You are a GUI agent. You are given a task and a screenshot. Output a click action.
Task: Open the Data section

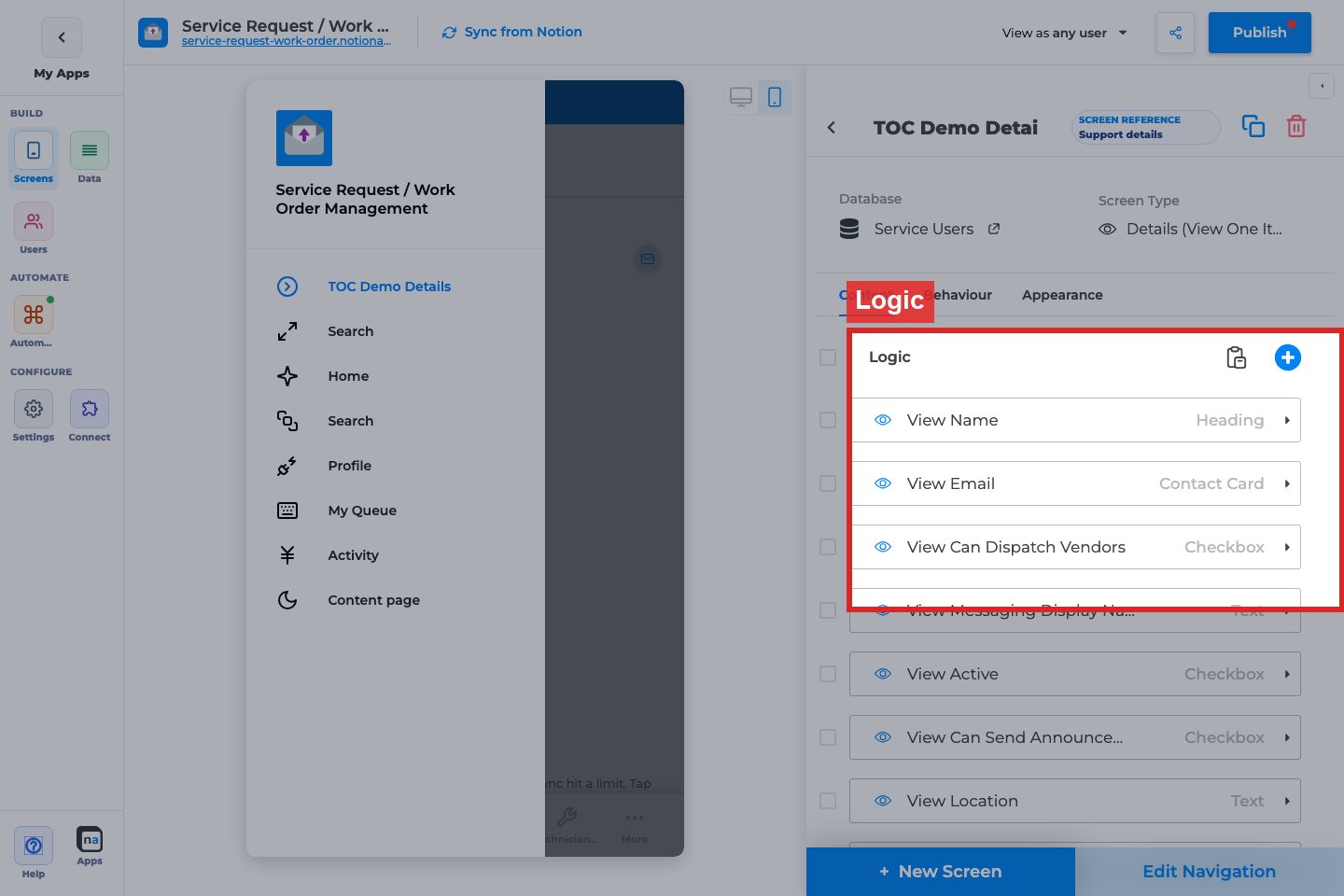90,158
